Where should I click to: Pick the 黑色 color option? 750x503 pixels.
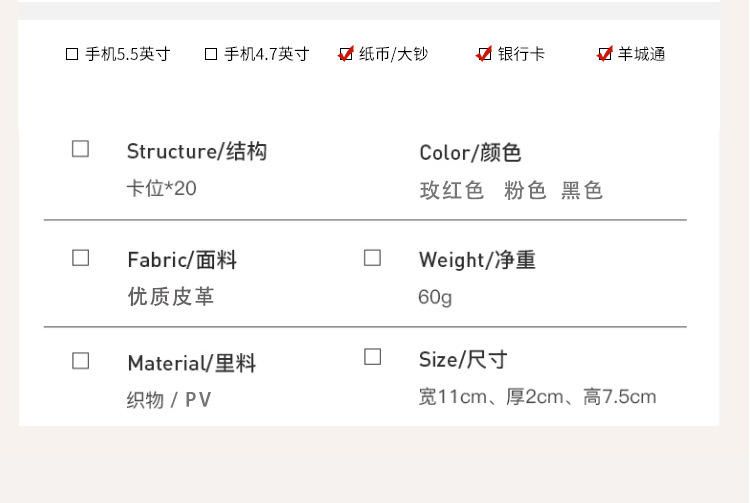pyautogui.click(x=582, y=191)
